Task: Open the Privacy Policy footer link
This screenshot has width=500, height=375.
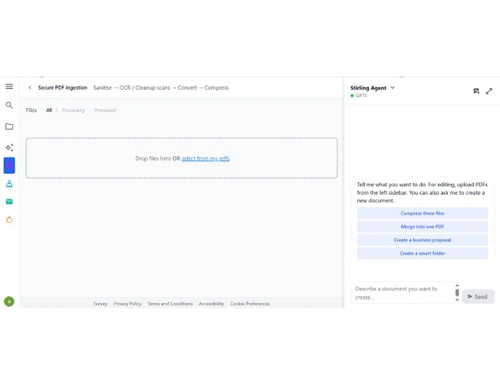Action: (x=127, y=304)
